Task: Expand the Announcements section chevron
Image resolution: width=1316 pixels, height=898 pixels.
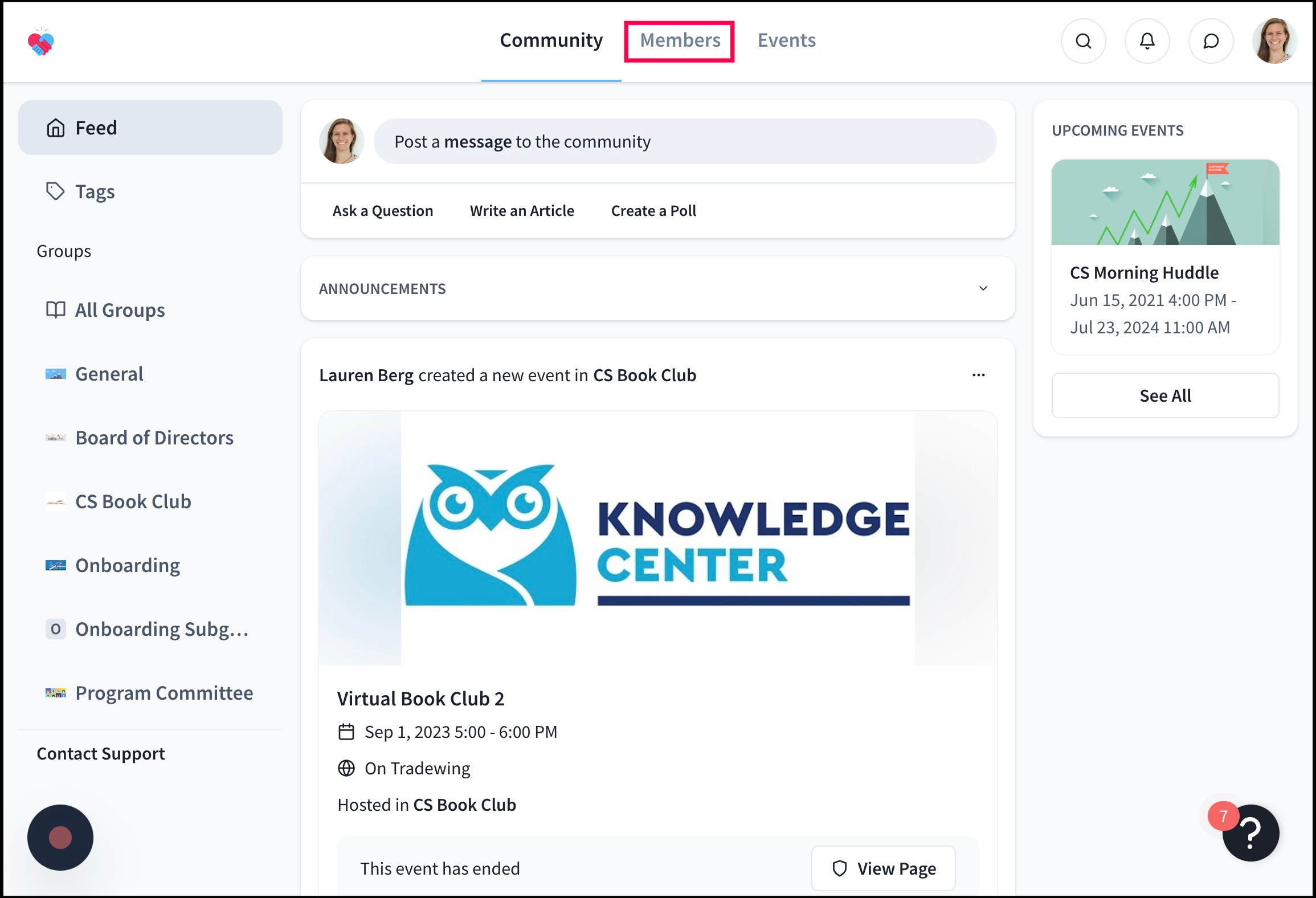Action: (983, 288)
